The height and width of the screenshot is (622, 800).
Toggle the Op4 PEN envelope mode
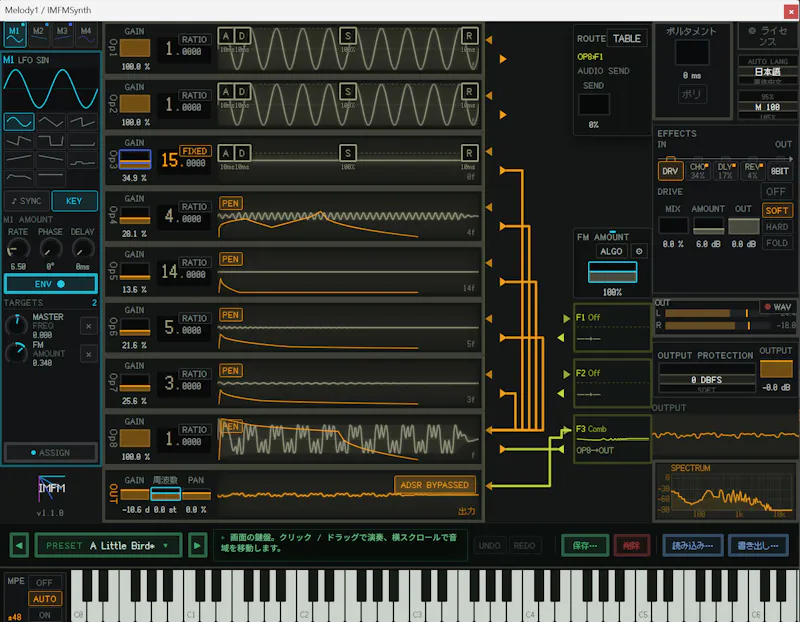coord(230,203)
